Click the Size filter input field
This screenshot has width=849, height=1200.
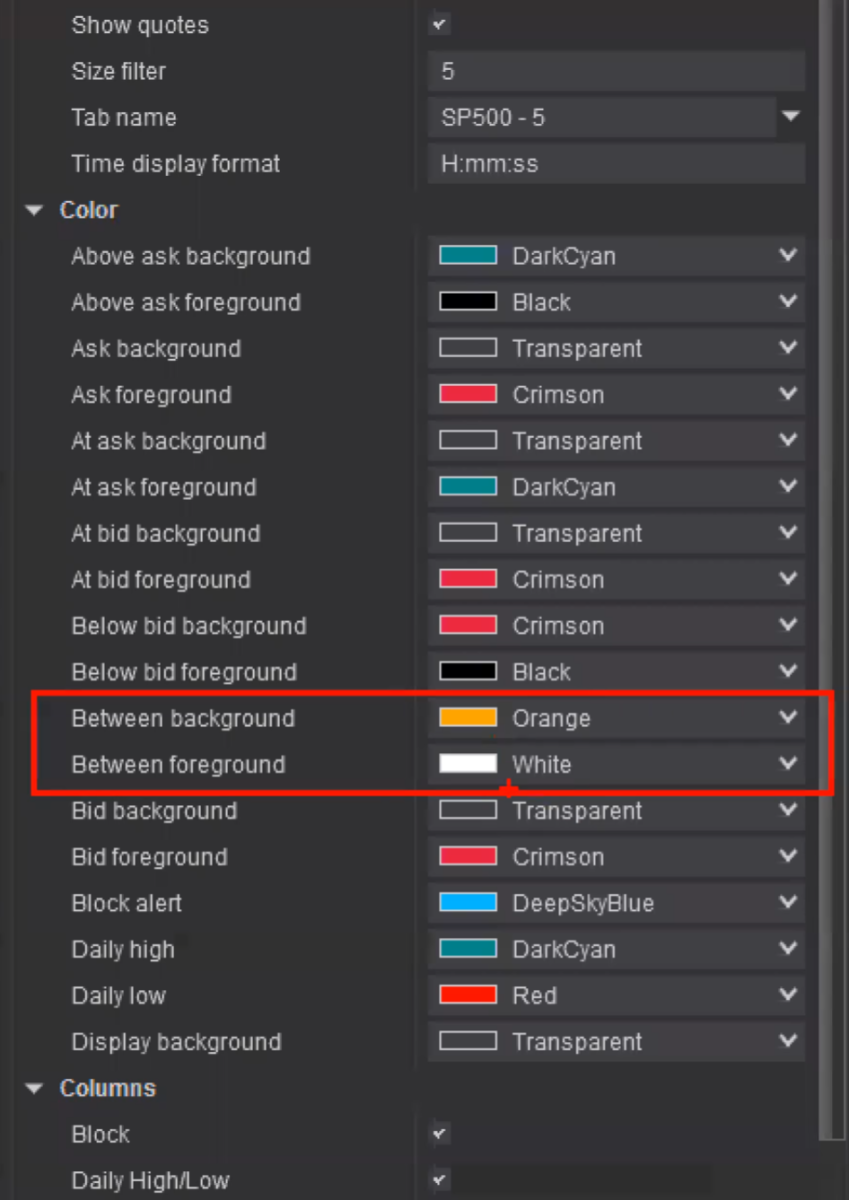pos(616,71)
